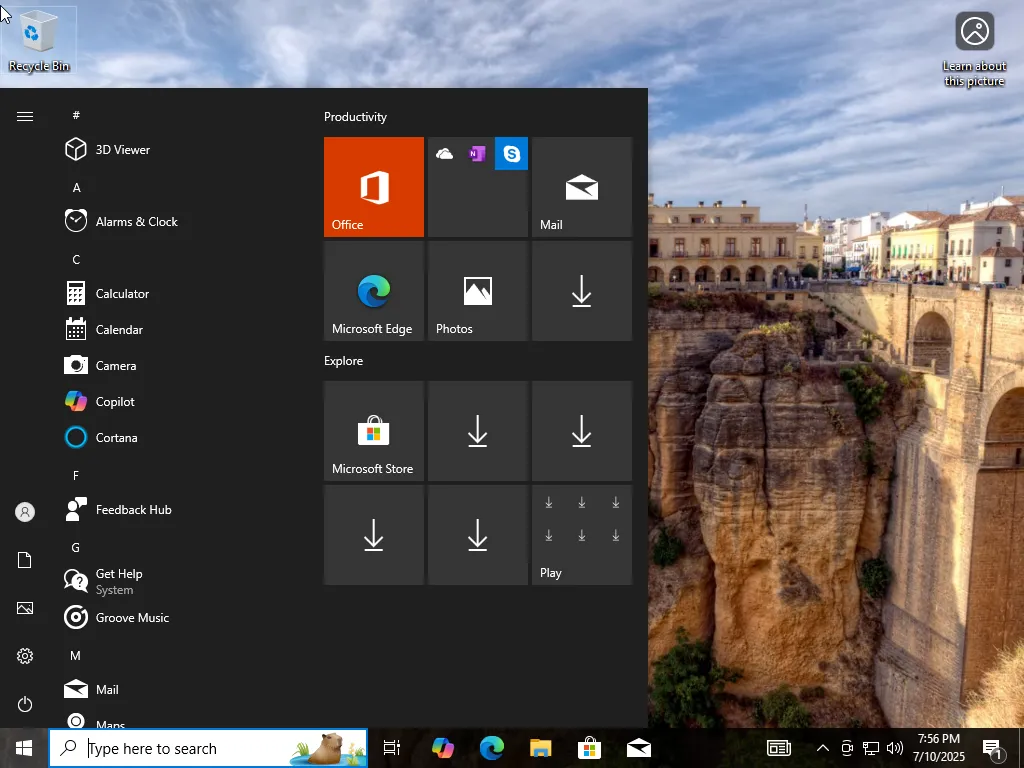Open Microsoft Edge from the taskbar
This screenshot has width=1024, height=768.
coord(492,748)
